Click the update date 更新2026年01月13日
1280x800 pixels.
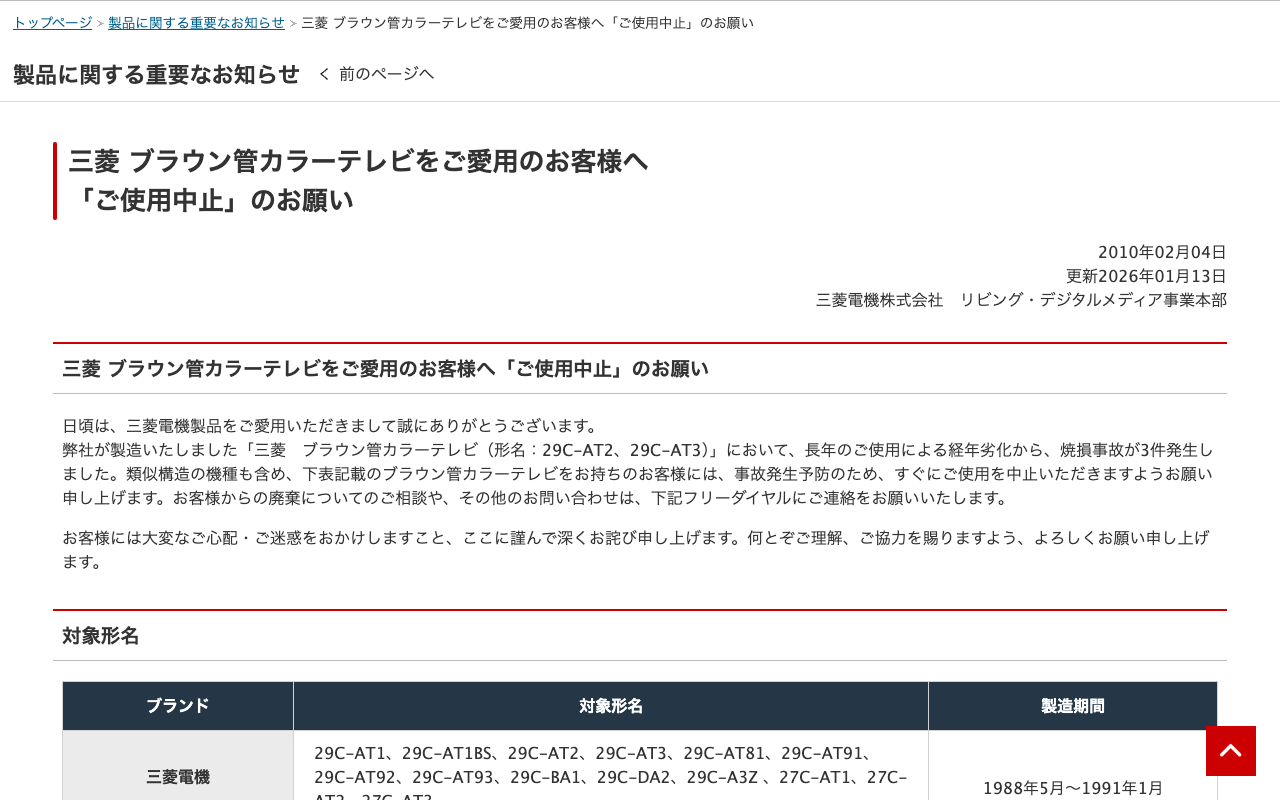pos(1146,276)
